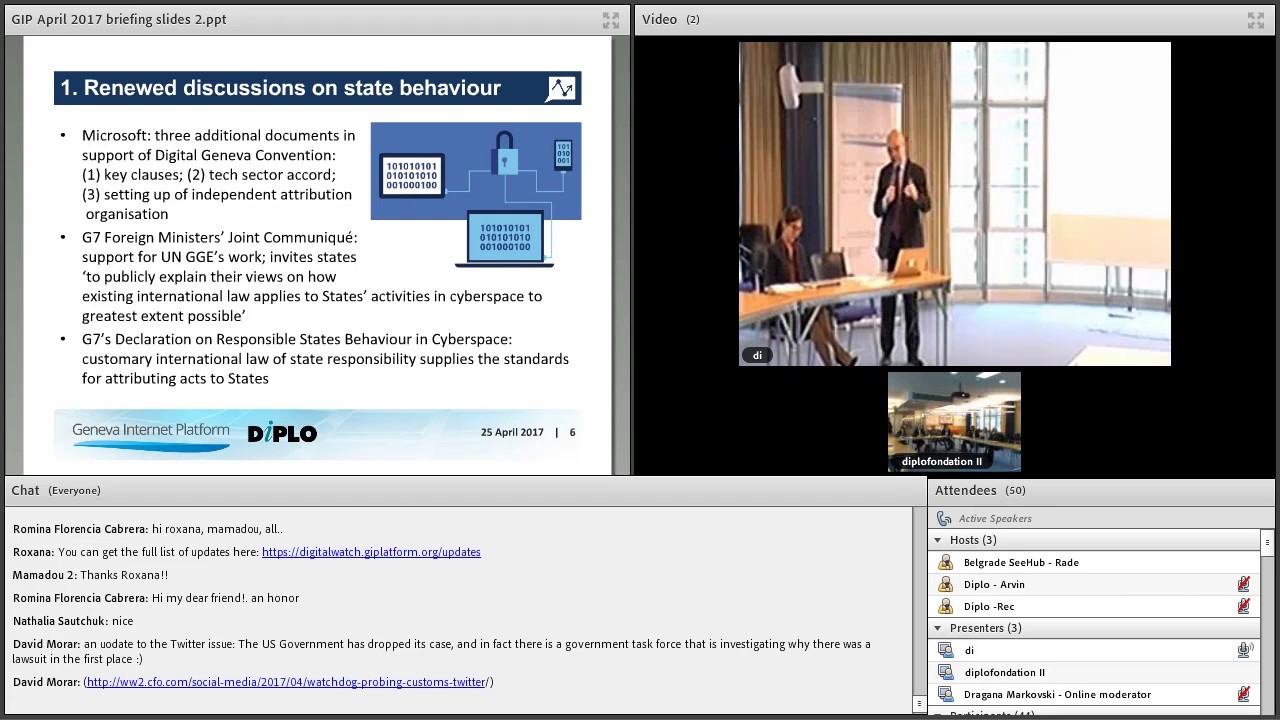The image size is (1280, 720).
Task: Click host icon beside Diplo - Arvin
Action: (946, 584)
